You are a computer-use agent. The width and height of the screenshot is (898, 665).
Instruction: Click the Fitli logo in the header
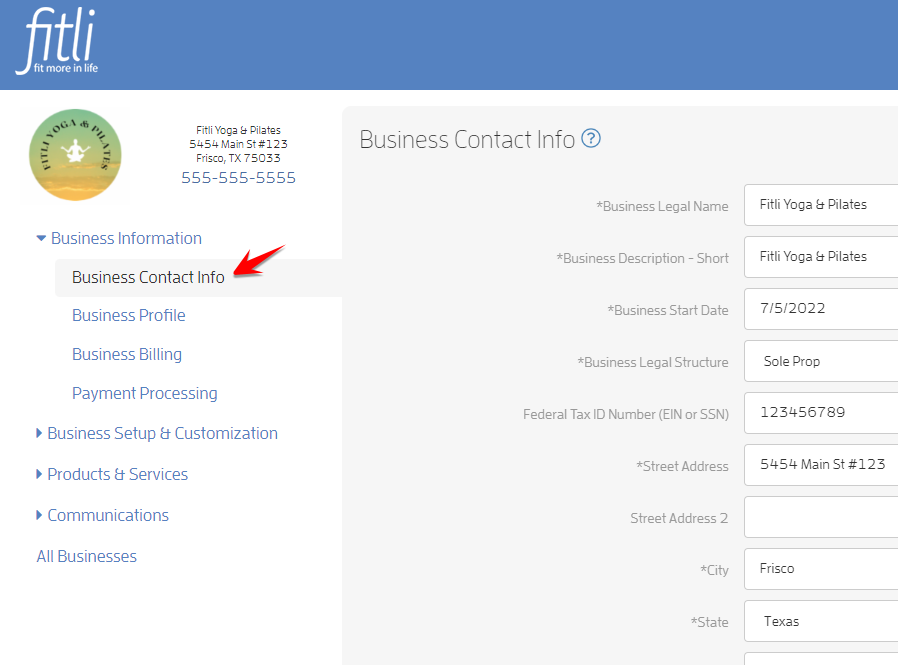[x=57, y=41]
